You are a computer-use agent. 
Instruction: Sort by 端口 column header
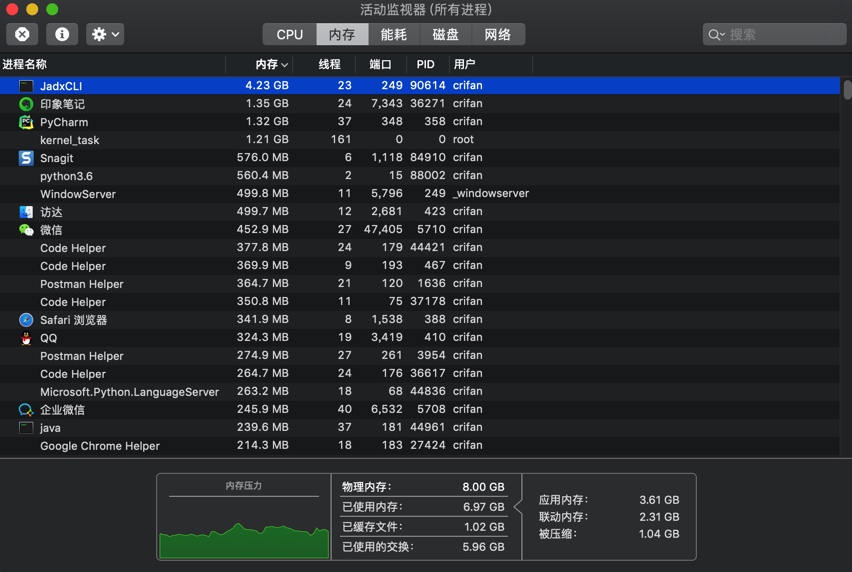pos(380,64)
